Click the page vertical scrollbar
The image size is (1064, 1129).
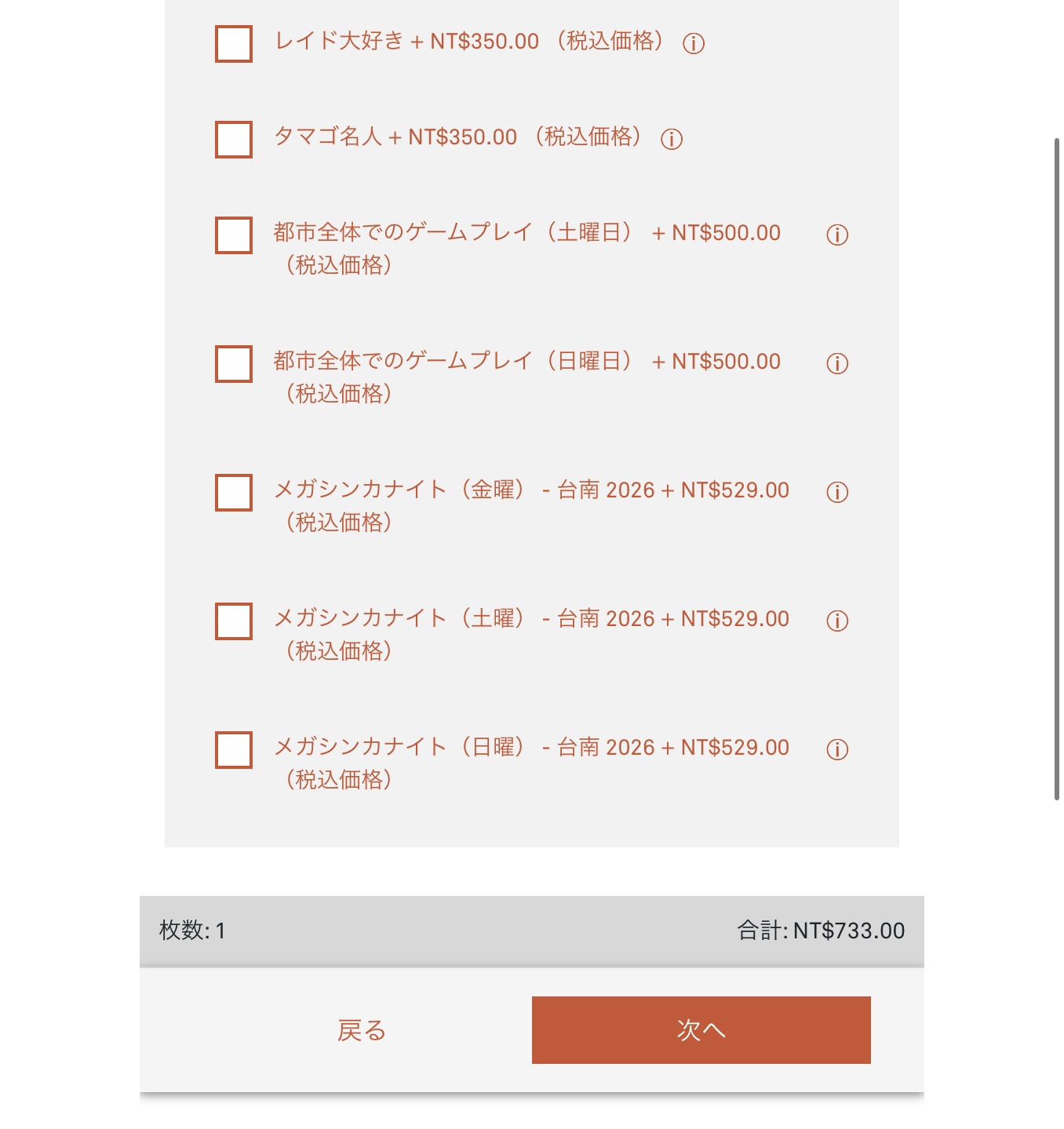tap(1057, 471)
